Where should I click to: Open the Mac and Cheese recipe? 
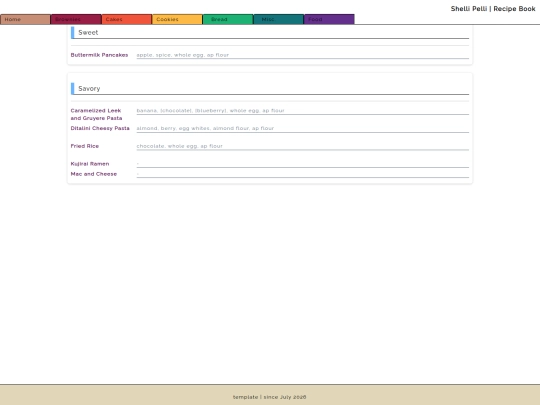(x=94, y=174)
